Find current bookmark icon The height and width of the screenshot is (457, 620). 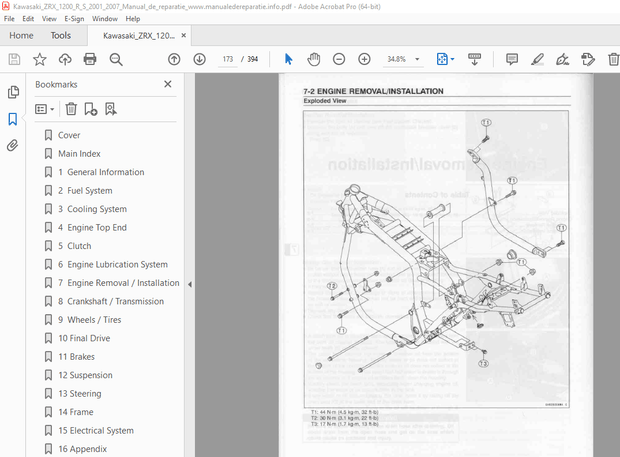click(111, 109)
